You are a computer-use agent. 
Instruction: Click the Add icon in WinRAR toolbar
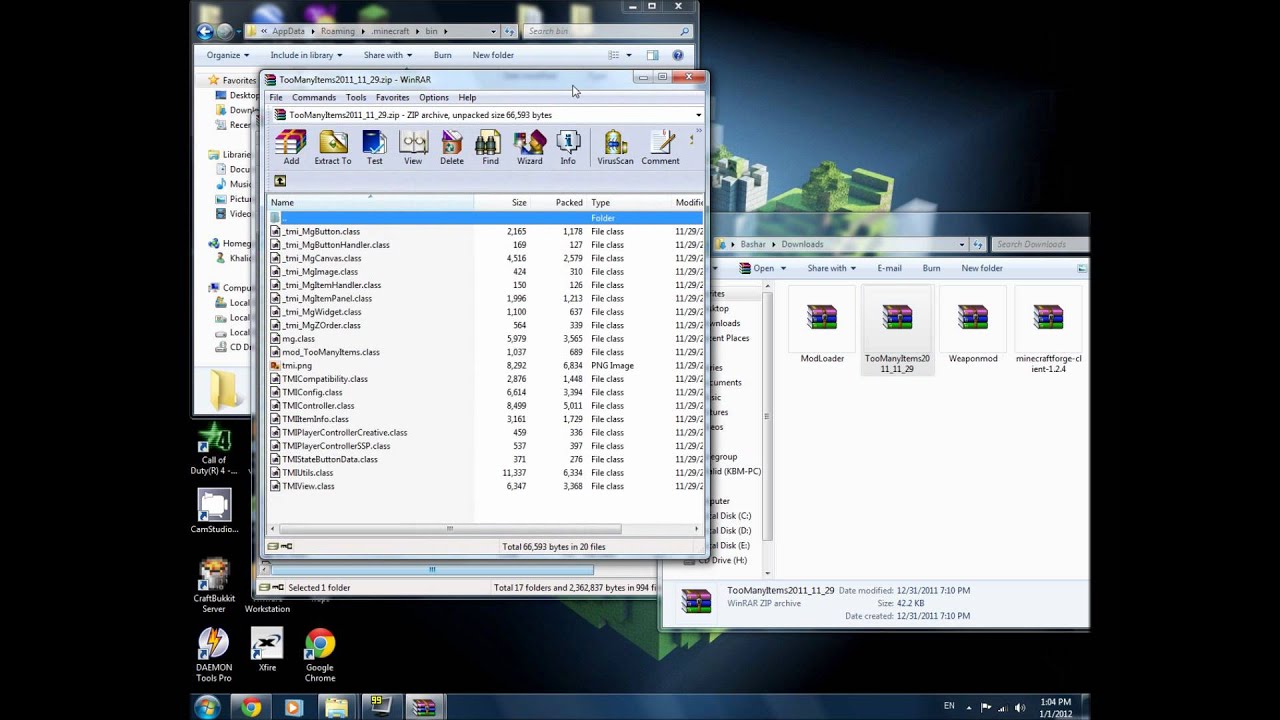click(291, 148)
